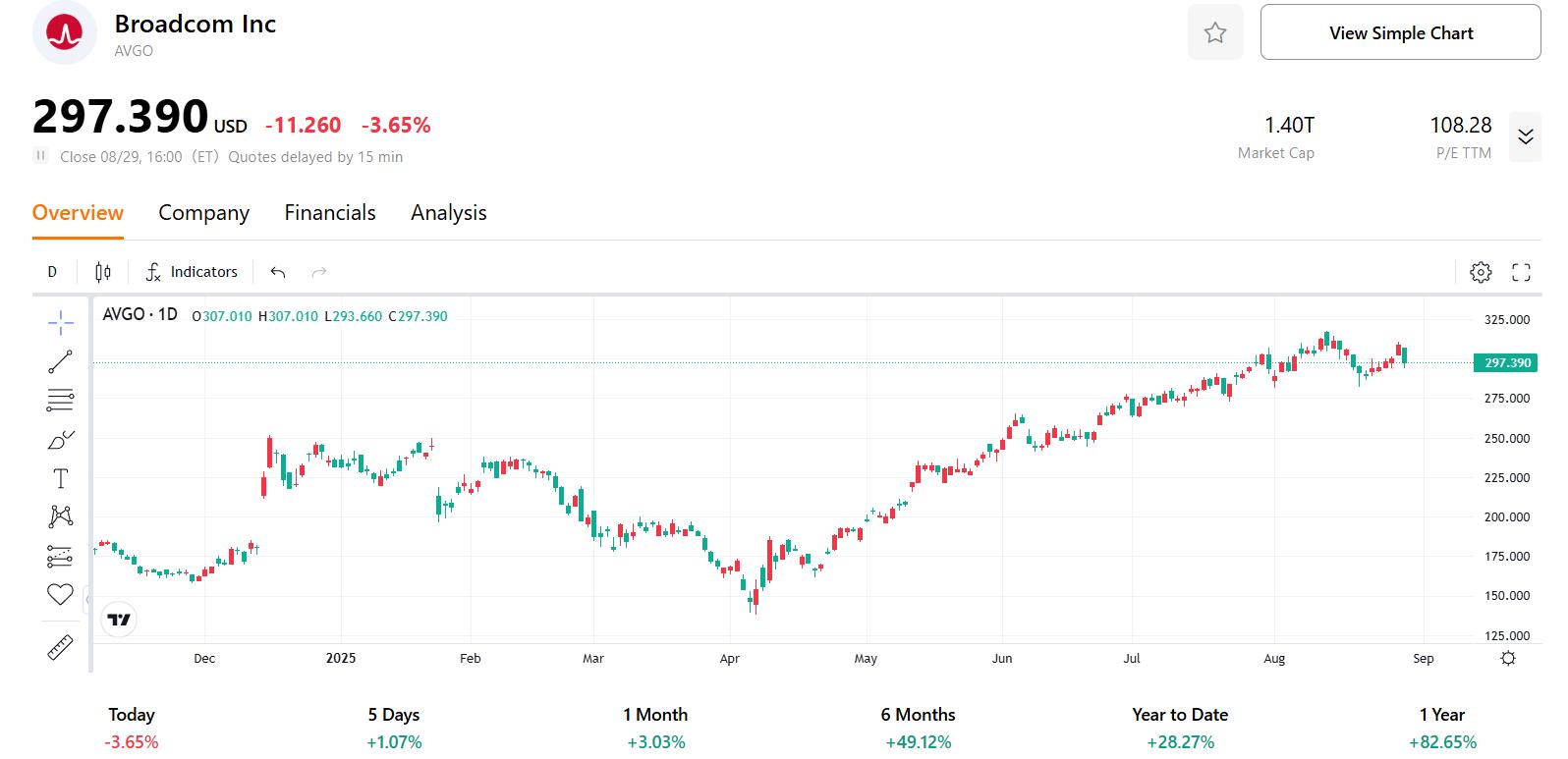Select the XABCD pattern tool
The width and height of the screenshot is (1568, 759).
(59, 516)
